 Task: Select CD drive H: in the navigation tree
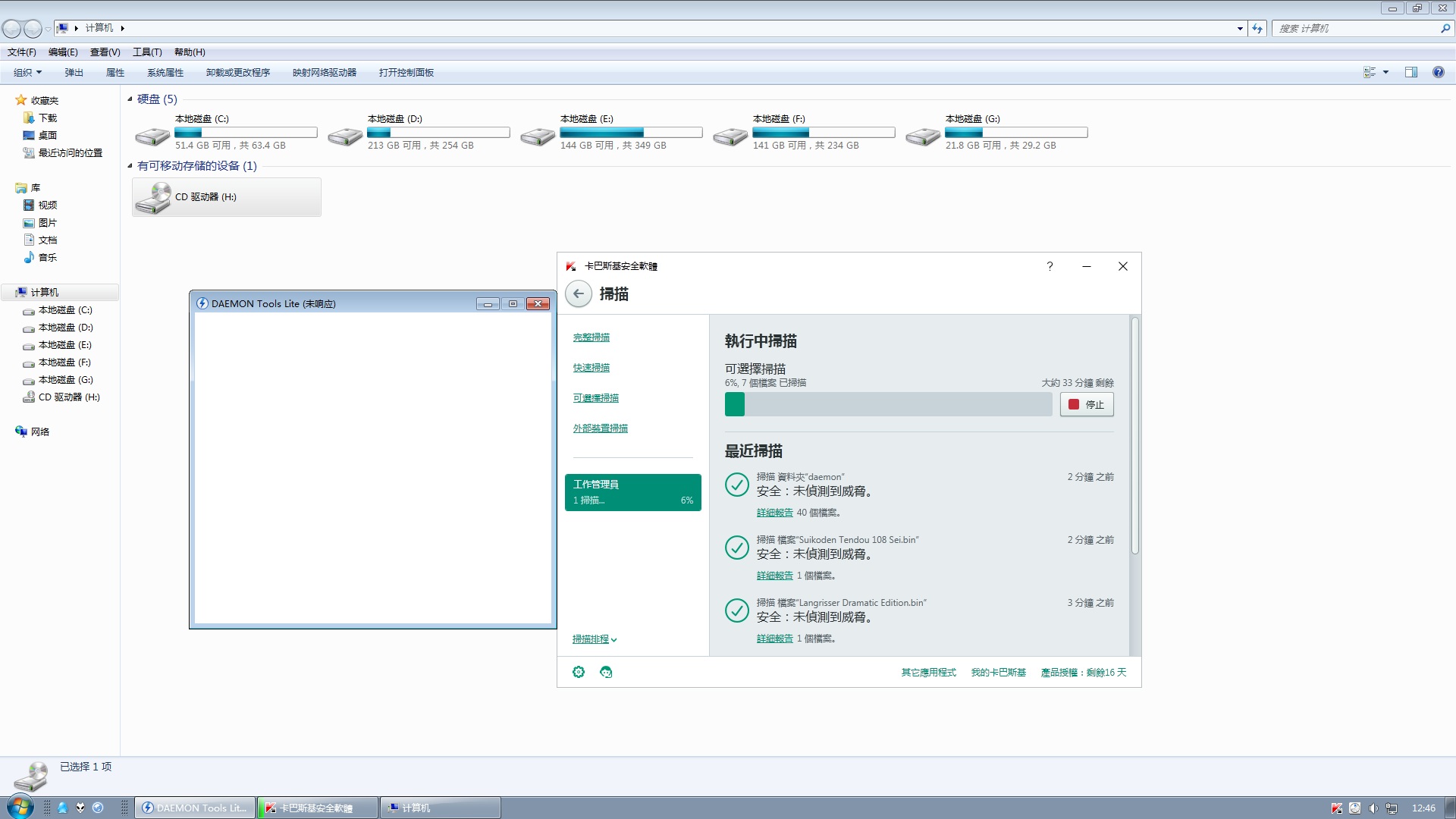tap(69, 397)
